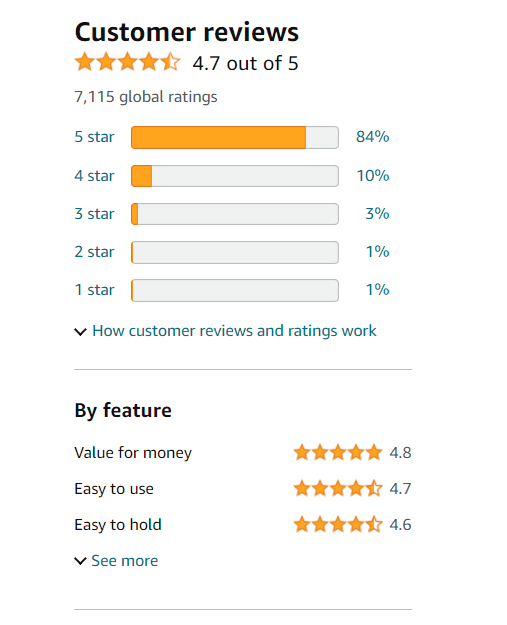The width and height of the screenshot is (507, 625).
Task: Click the Easy to use star rating
Action: 338,489
